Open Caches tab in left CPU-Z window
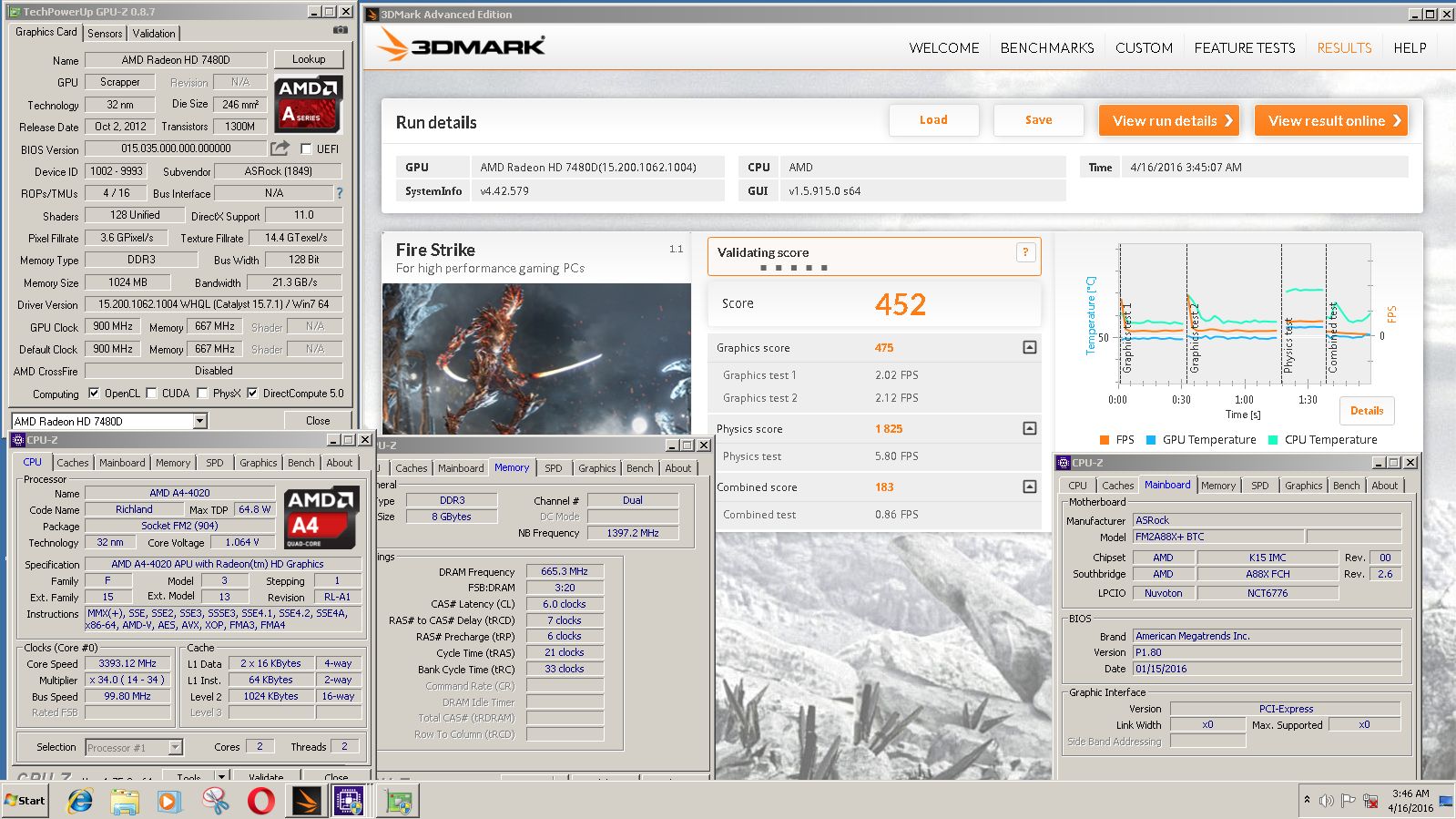The image size is (1456, 819). pyautogui.click(x=73, y=463)
